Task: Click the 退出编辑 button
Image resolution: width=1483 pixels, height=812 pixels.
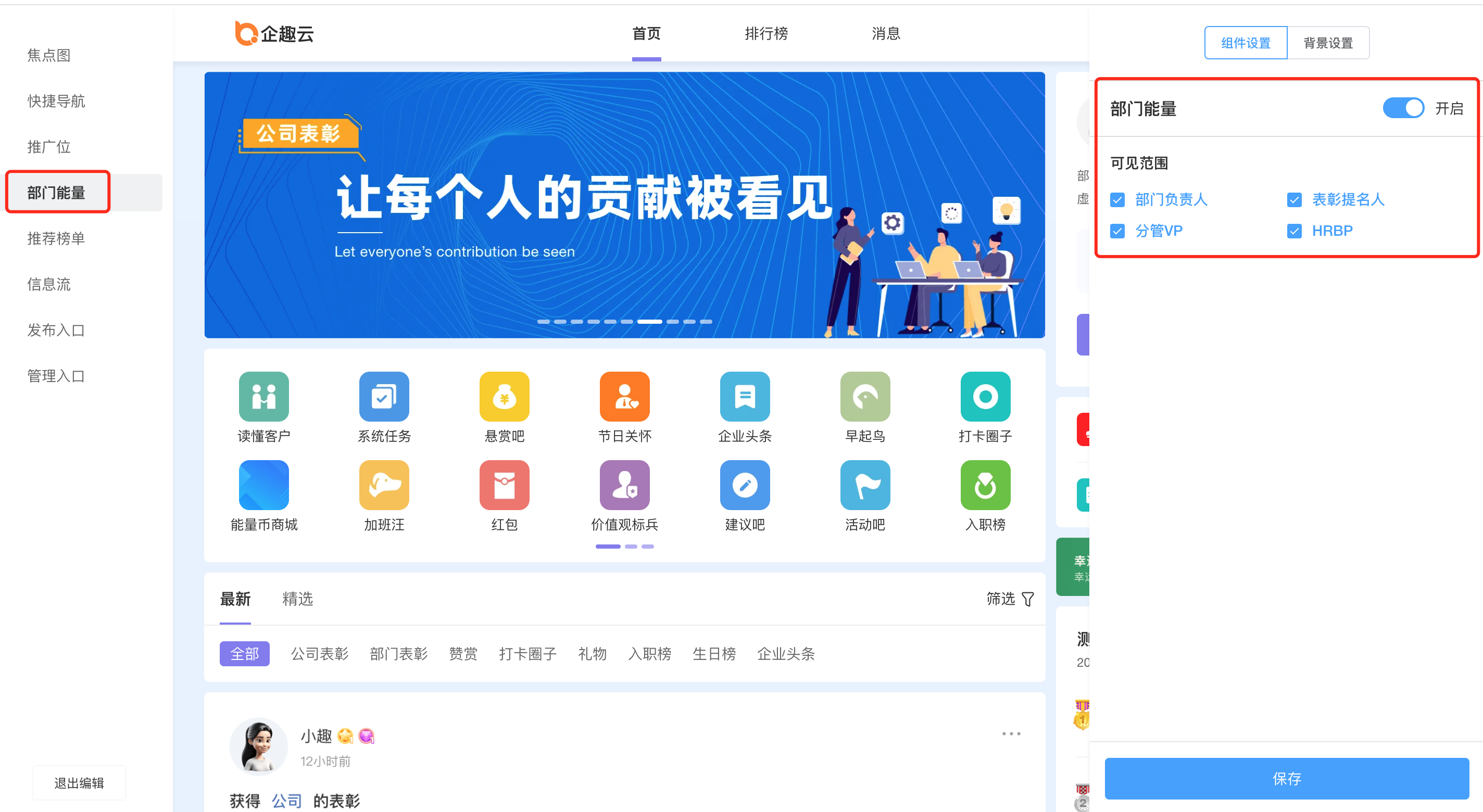Action: pos(79,783)
